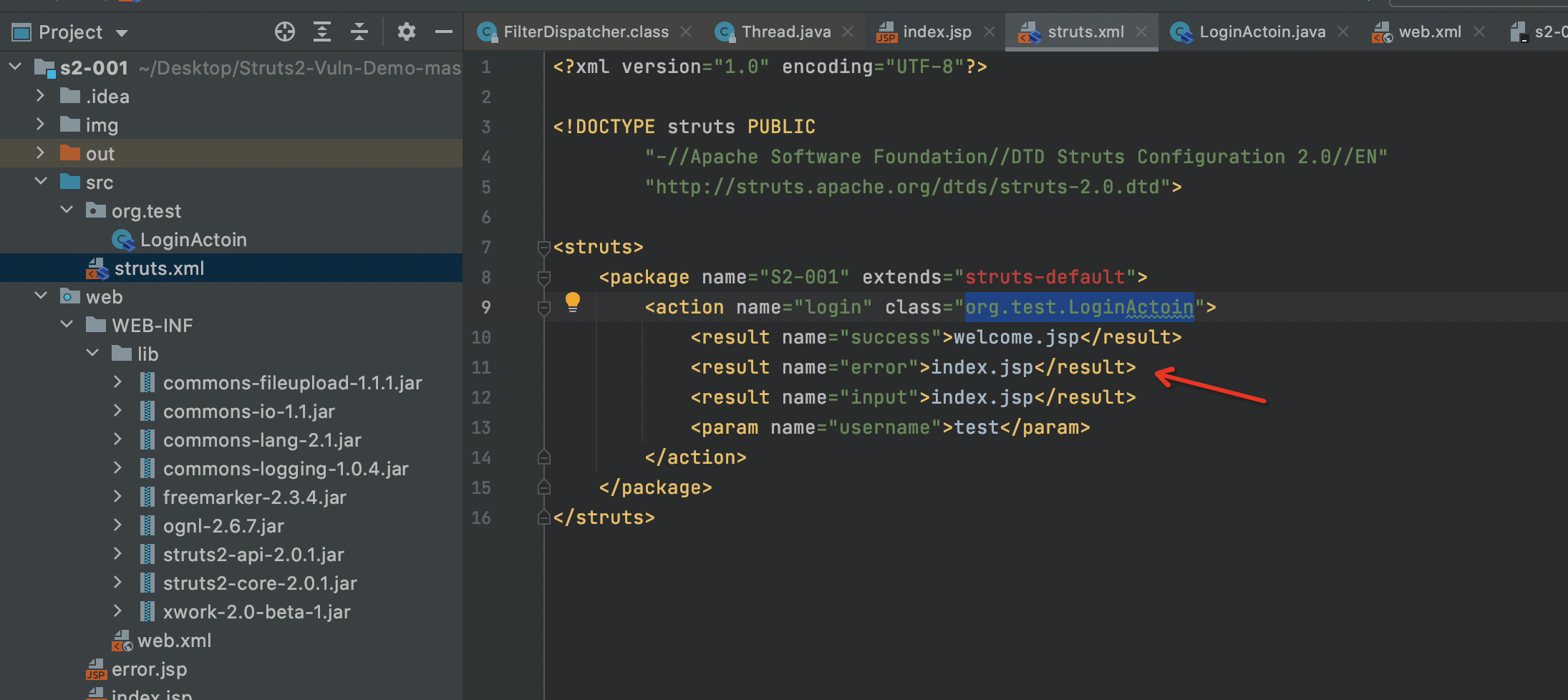Select commons-io-1.1.jar in lib

click(x=249, y=412)
